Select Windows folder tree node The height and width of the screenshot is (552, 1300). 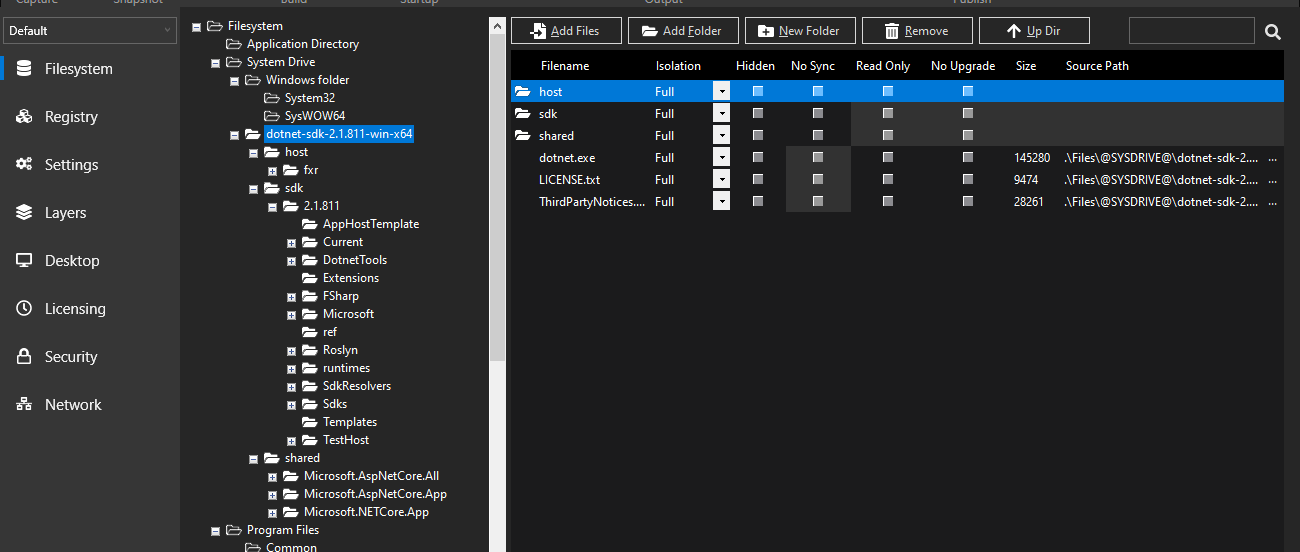tap(307, 80)
